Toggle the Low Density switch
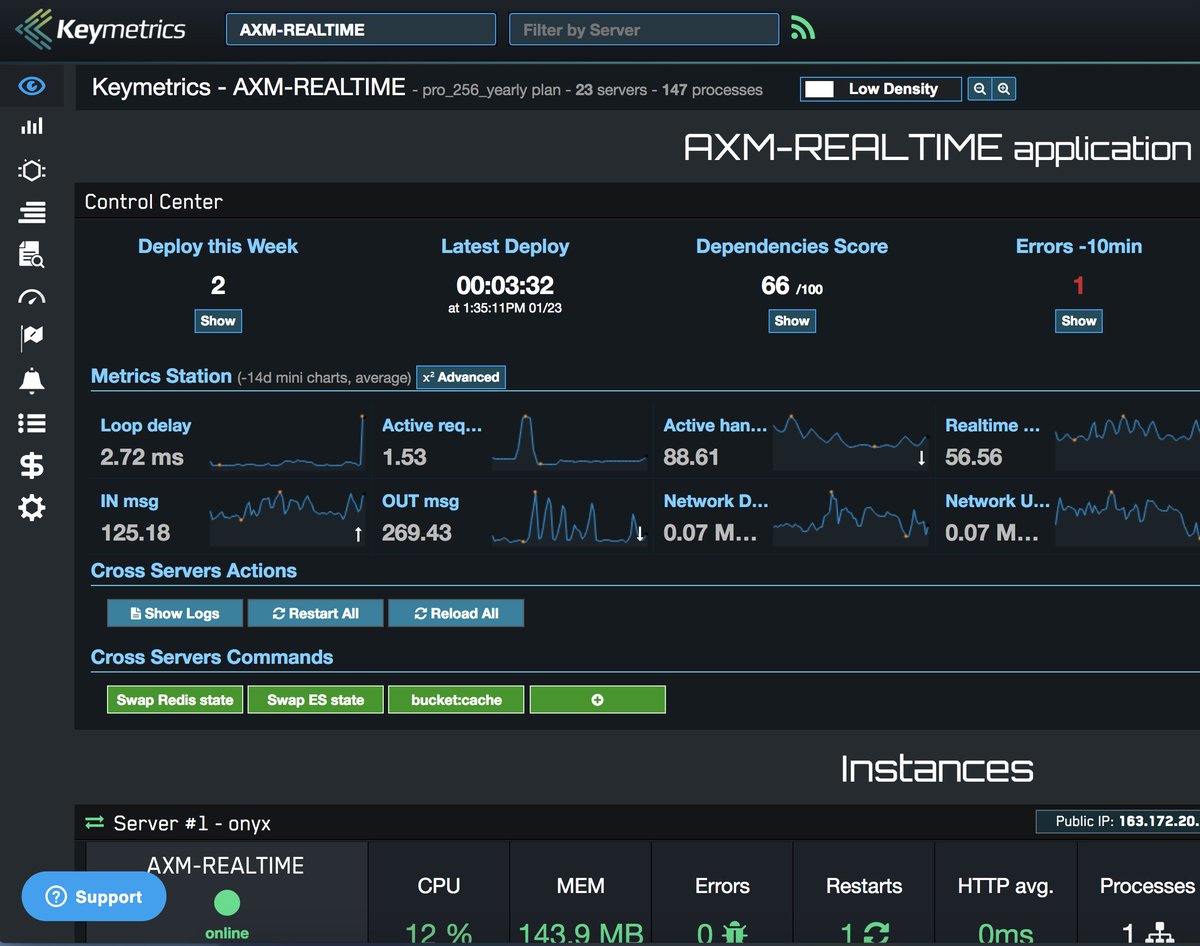The width and height of the screenshot is (1200, 946). tap(881, 89)
